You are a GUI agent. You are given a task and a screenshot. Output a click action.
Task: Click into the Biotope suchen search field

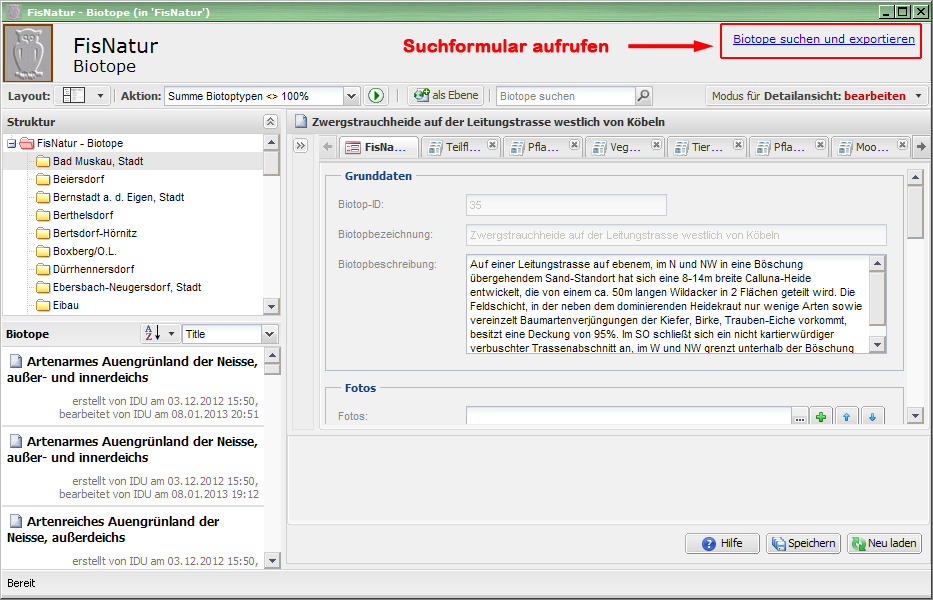click(x=565, y=96)
